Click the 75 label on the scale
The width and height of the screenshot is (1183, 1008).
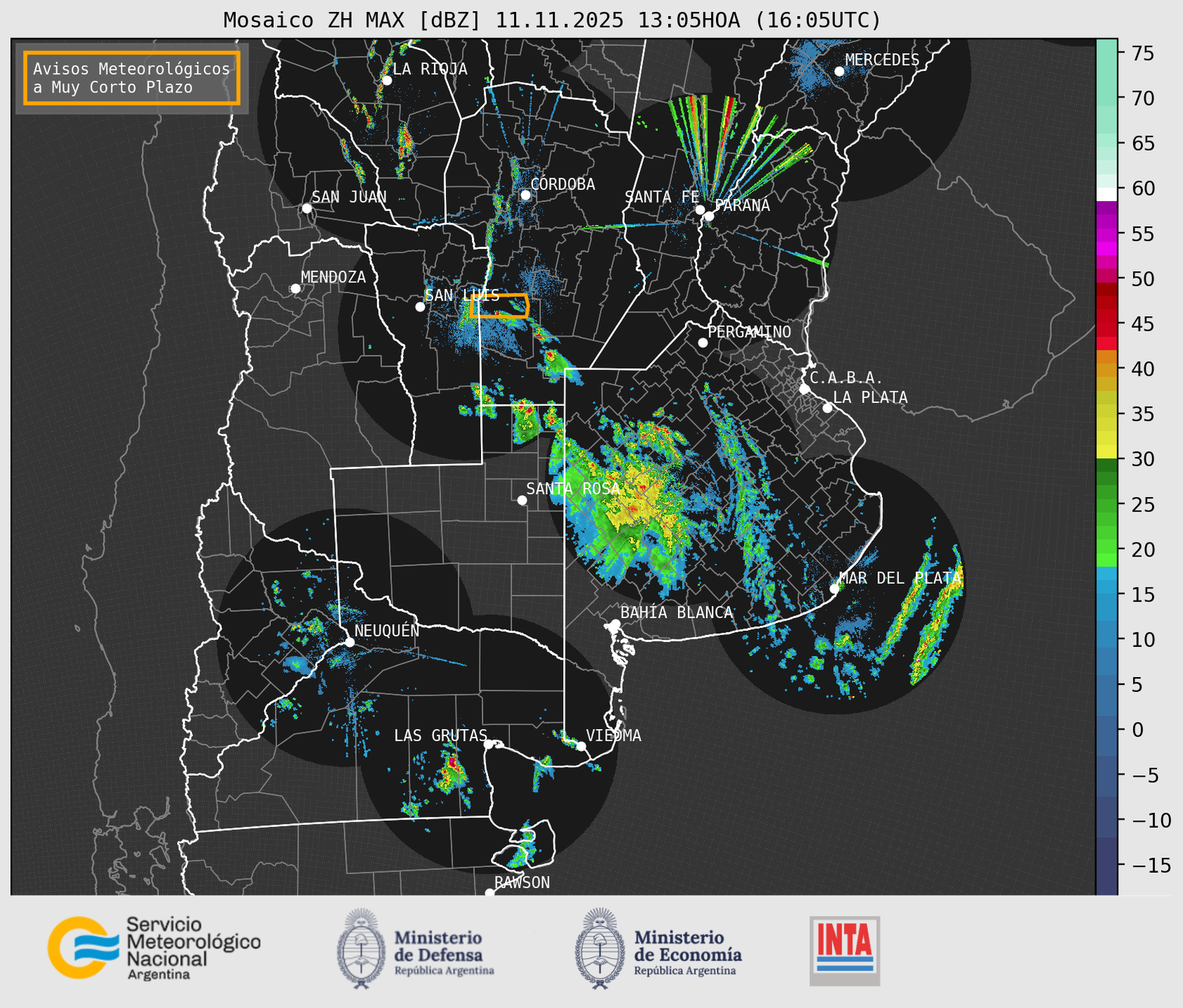click(1142, 53)
